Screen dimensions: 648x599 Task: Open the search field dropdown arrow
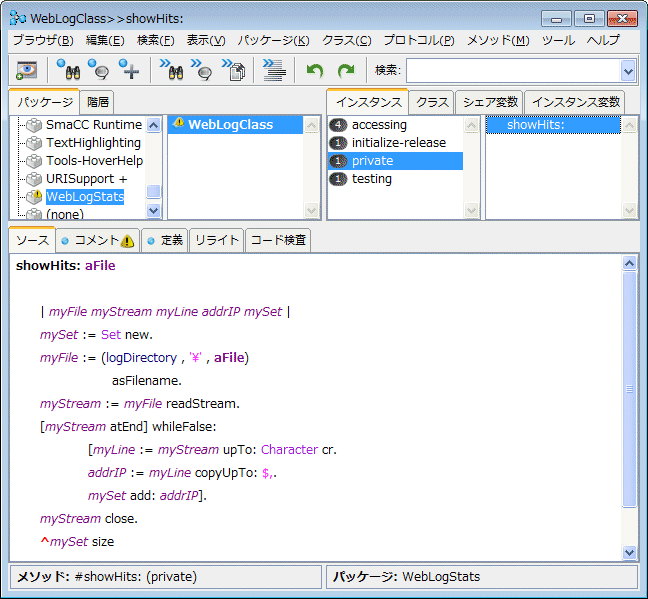628,70
